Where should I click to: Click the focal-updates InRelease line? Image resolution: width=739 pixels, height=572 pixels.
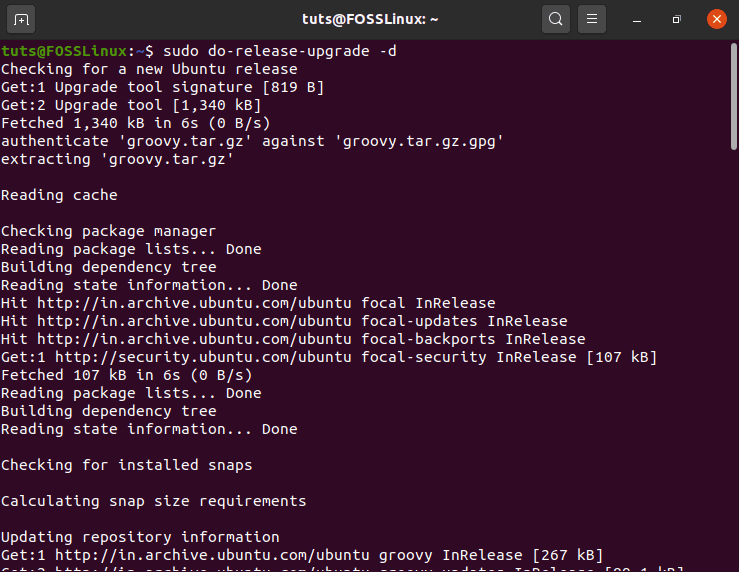[284, 321]
